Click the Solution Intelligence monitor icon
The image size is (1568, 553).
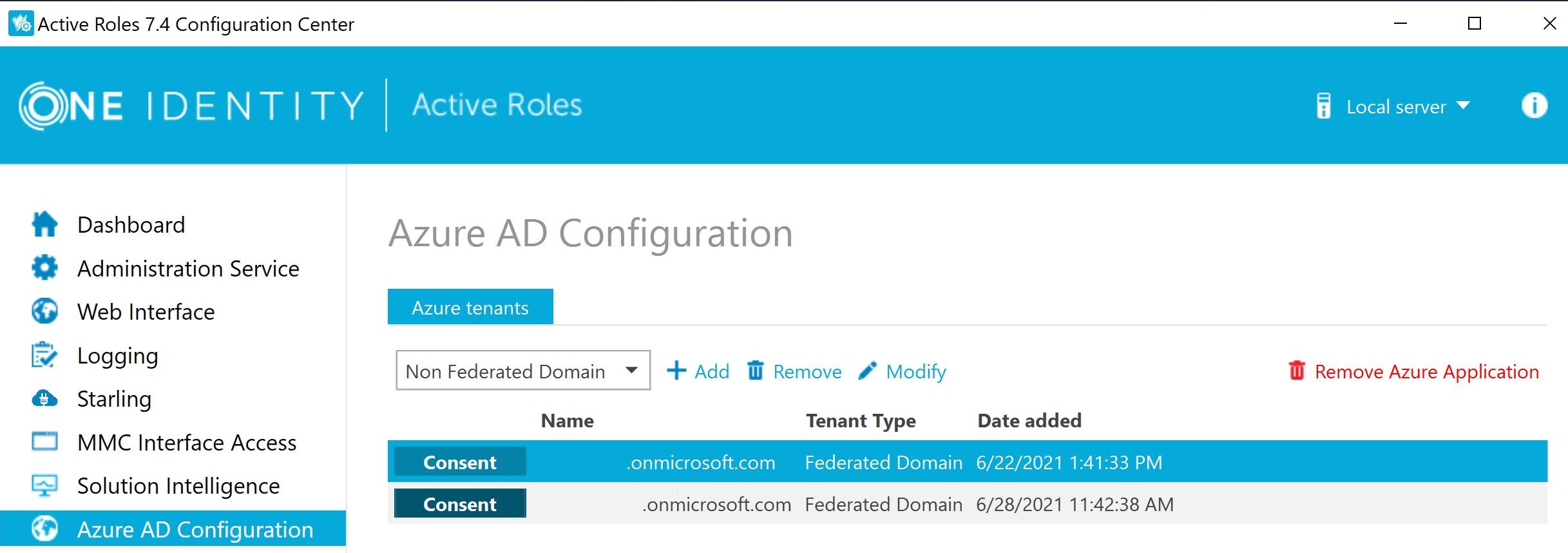(x=44, y=485)
